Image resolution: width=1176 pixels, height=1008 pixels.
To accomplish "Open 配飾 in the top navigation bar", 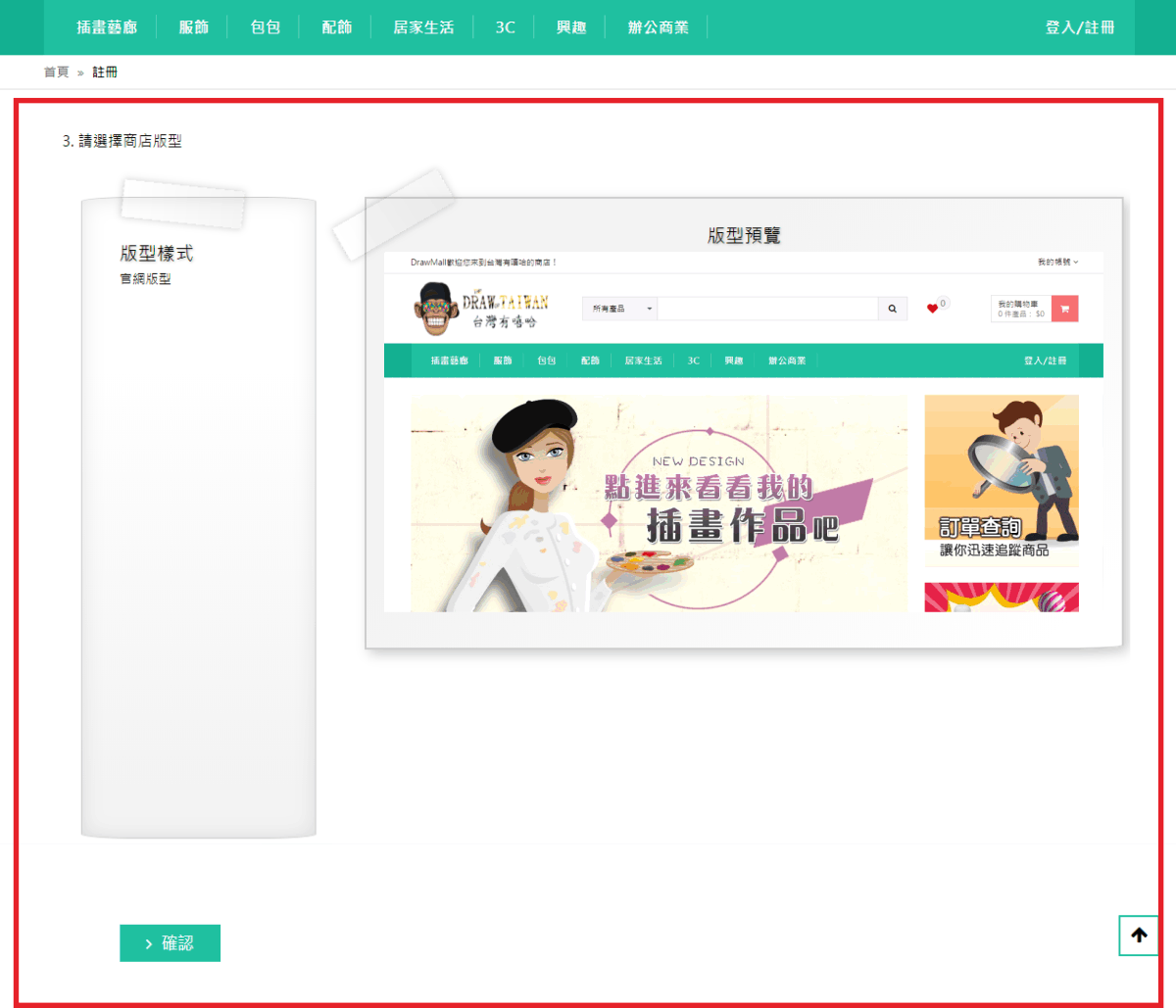I will (337, 27).
